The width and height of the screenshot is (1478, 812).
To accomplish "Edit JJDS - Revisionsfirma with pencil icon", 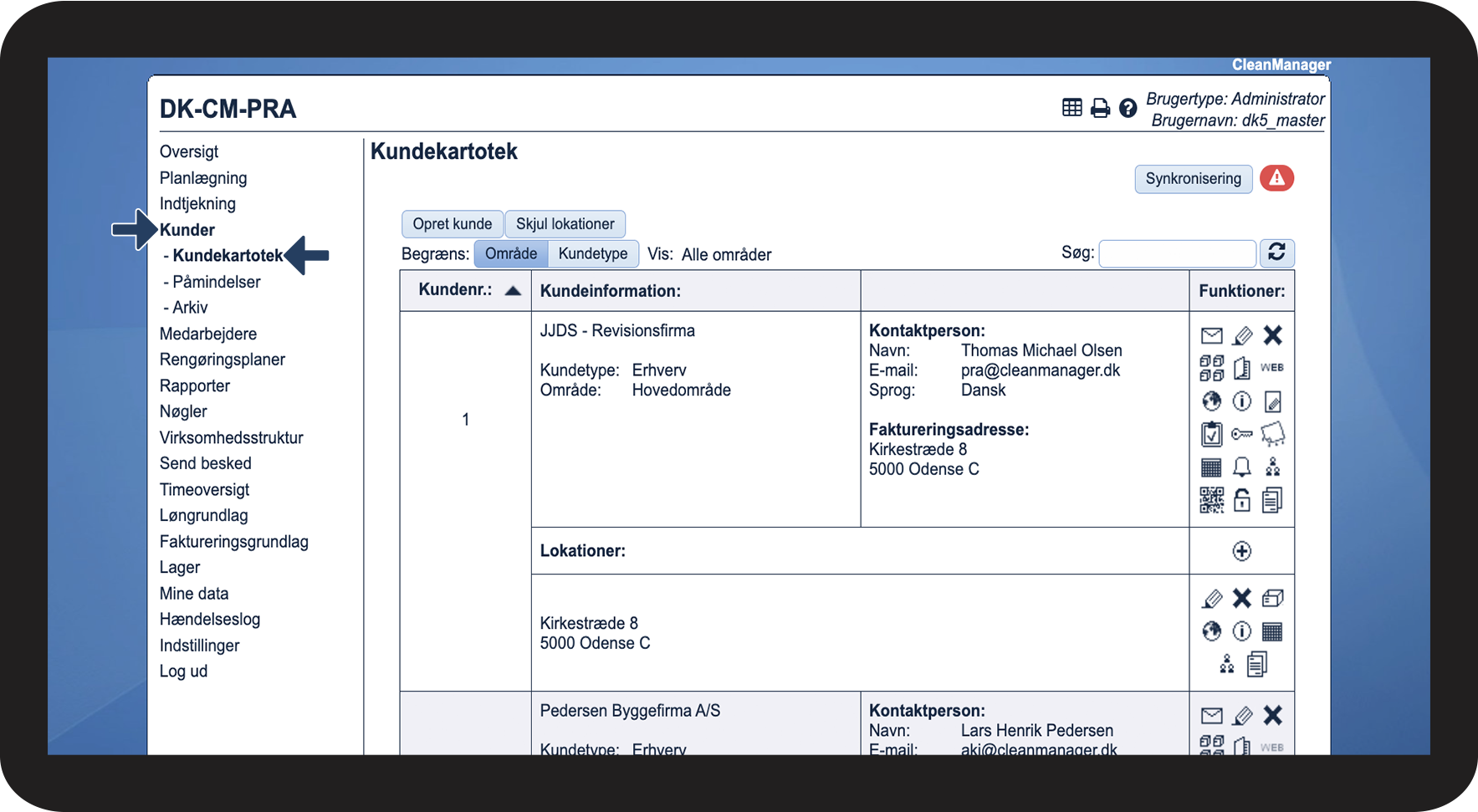I will click(1243, 336).
